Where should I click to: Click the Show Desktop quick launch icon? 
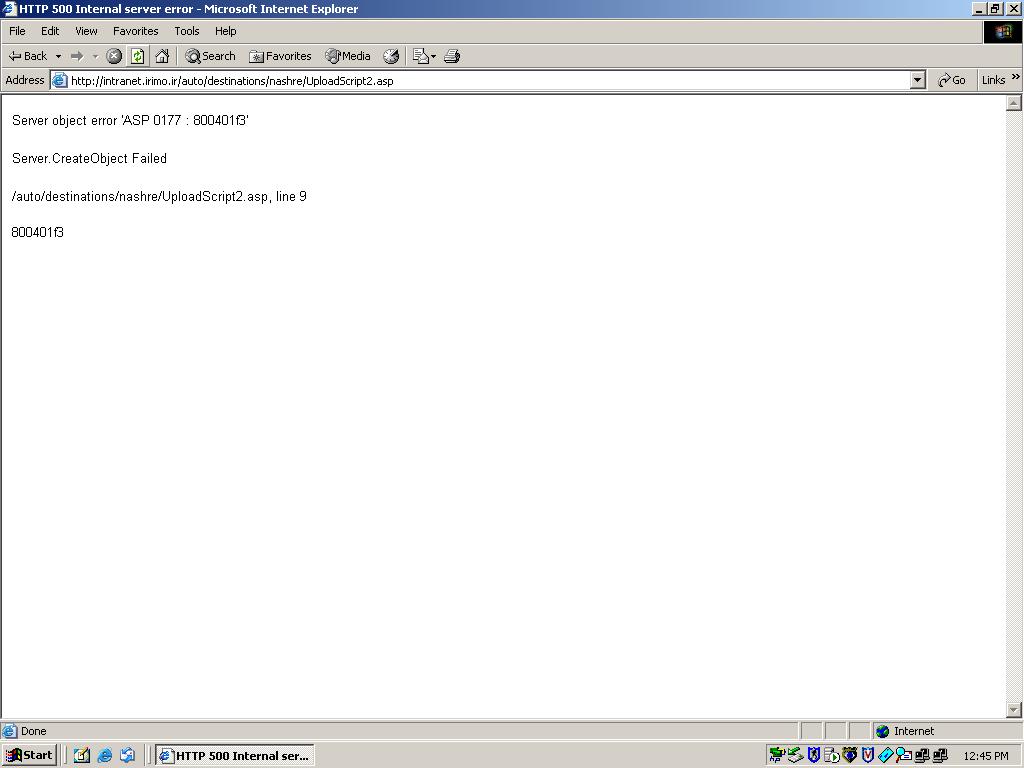(x=82, y=756)
